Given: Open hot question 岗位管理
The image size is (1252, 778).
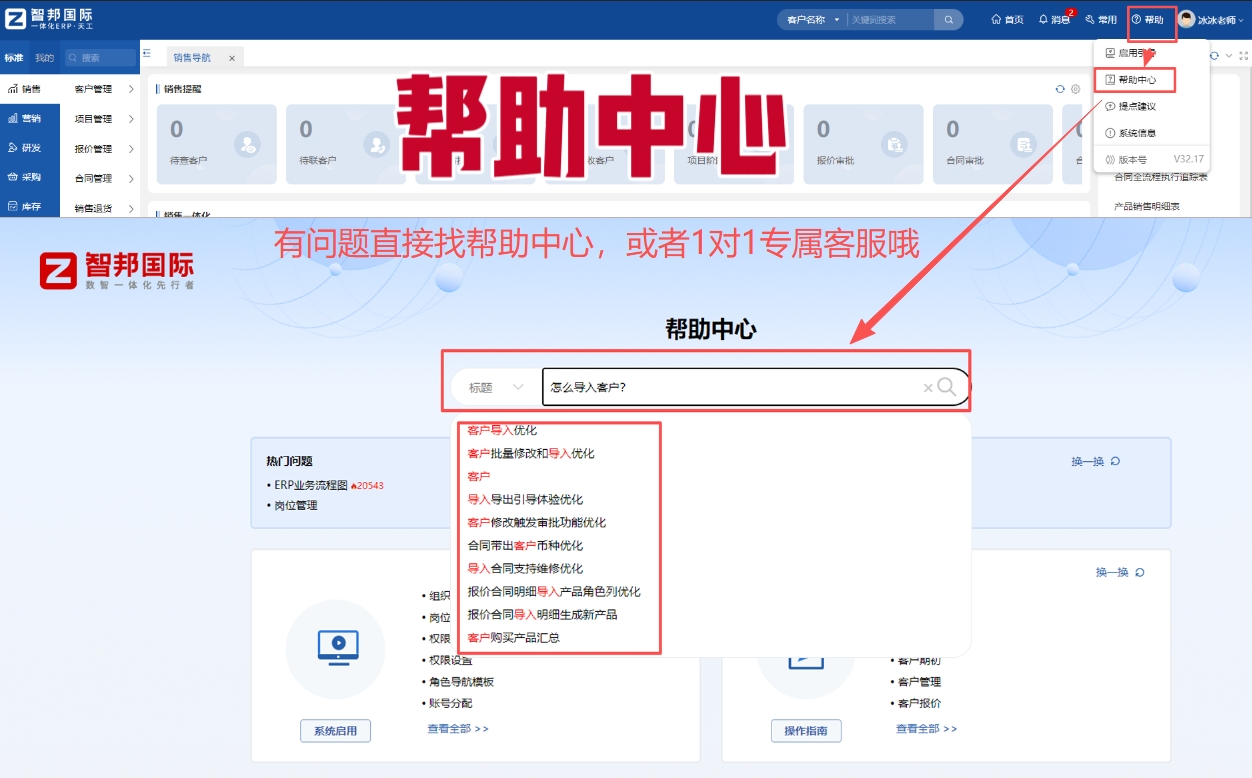Looking at the screenshot, I should [296, 505].
